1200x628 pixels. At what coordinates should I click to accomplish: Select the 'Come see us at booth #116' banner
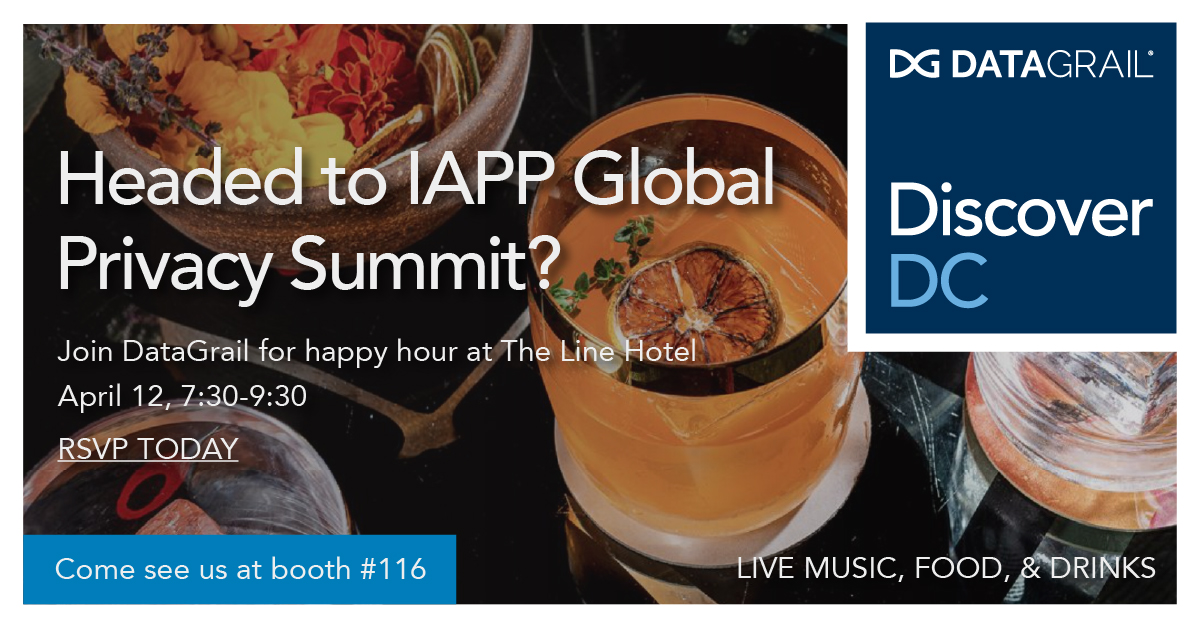click(240, 569)
